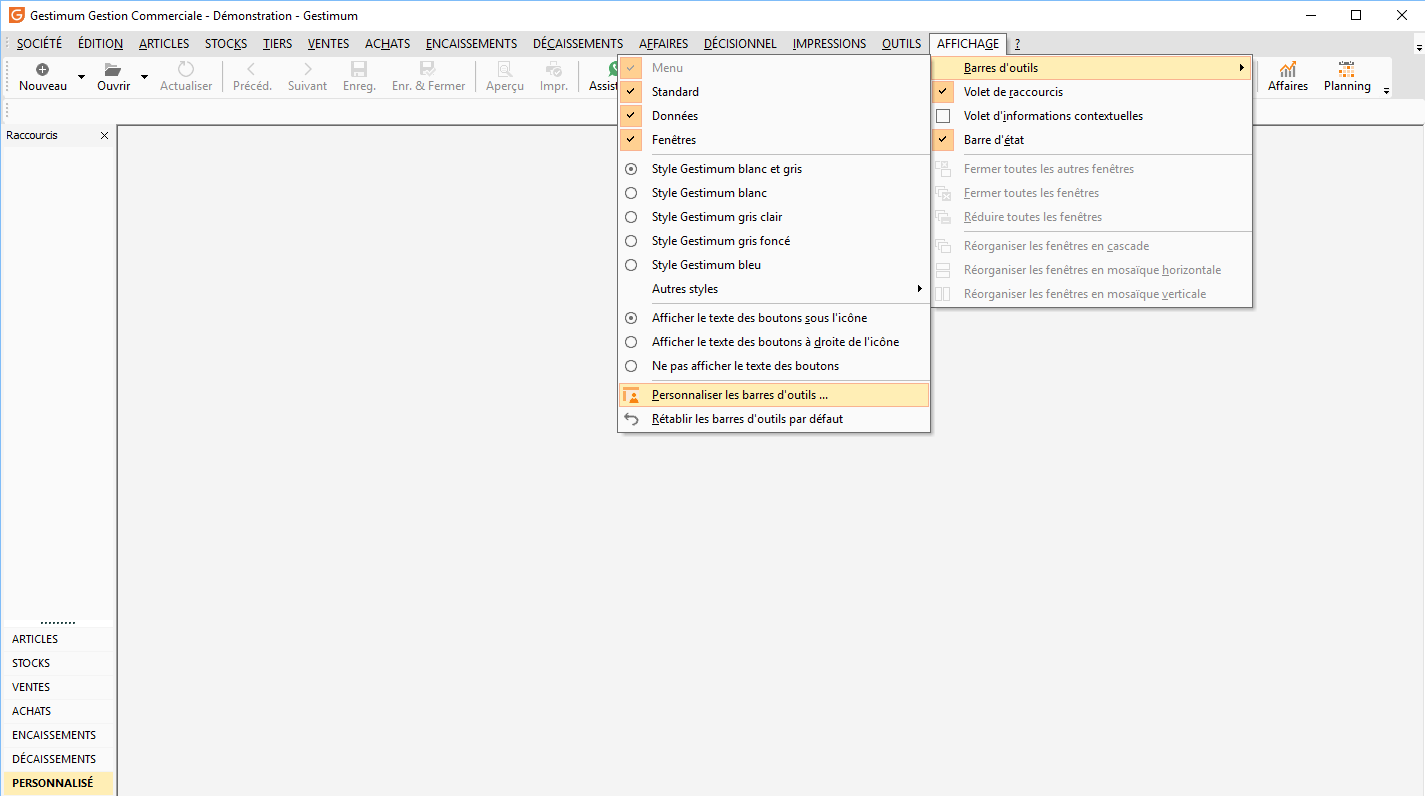Click the Gestimum logo in title bar

(x=16, y=15)
